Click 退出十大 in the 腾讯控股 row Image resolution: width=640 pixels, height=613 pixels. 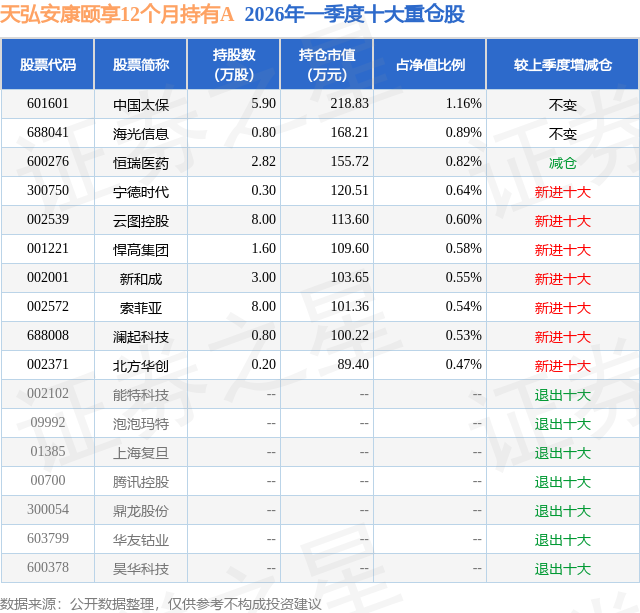click(x=562, y=482)
